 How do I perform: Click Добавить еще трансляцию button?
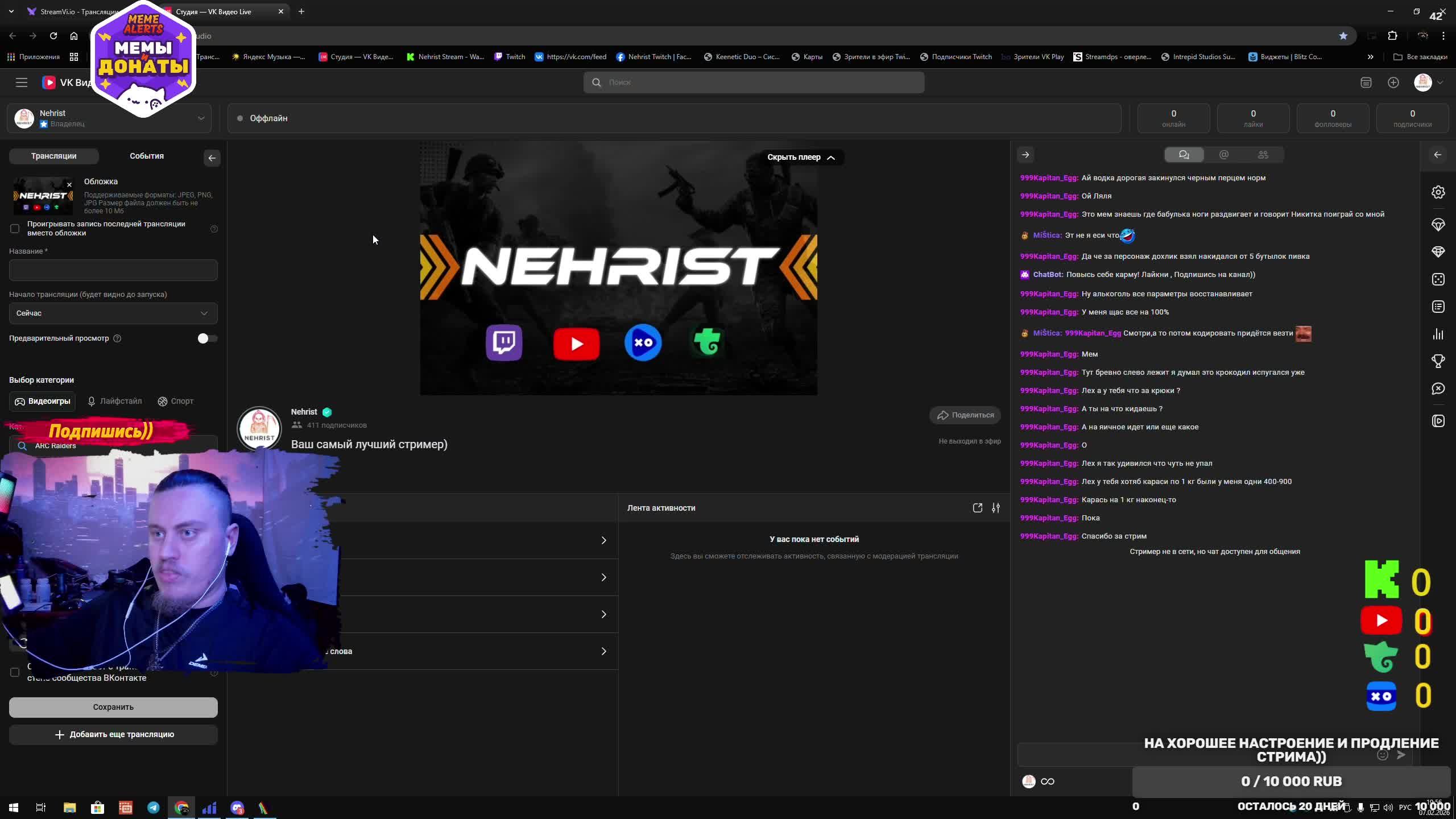point(113,734)
